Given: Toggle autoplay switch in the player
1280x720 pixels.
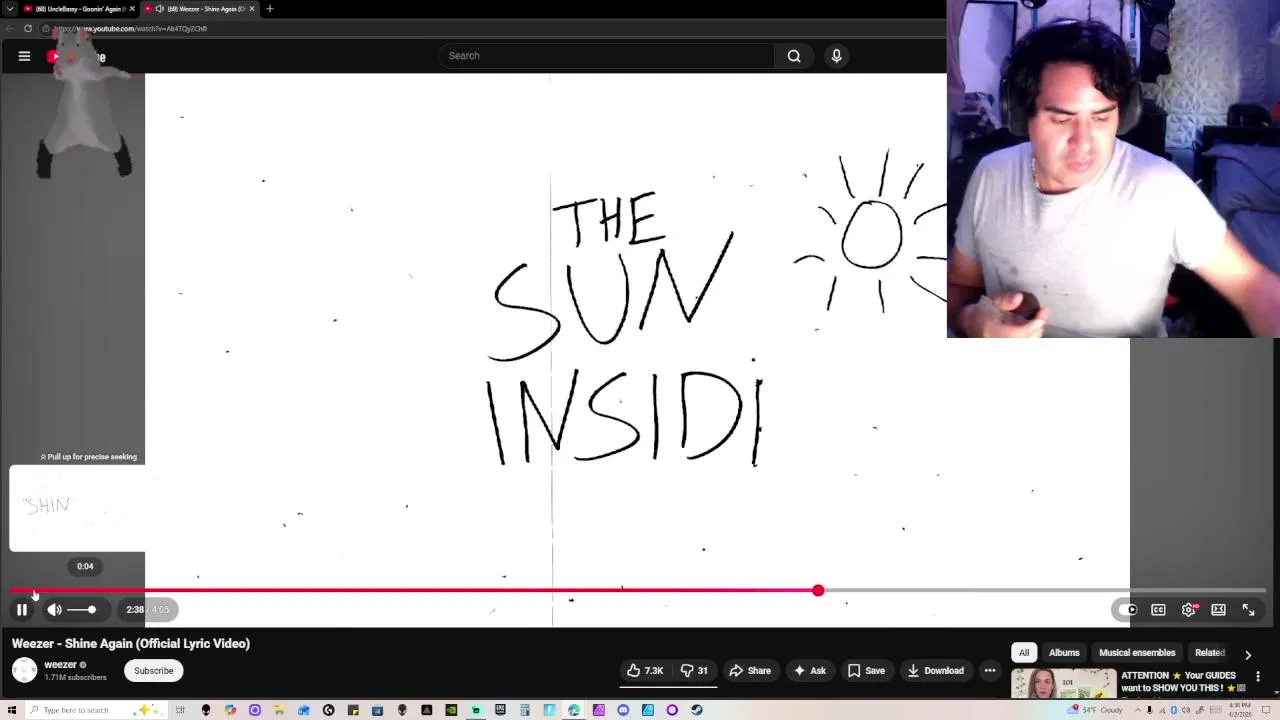Looking at the screenshot, I should coord(1128,610).
